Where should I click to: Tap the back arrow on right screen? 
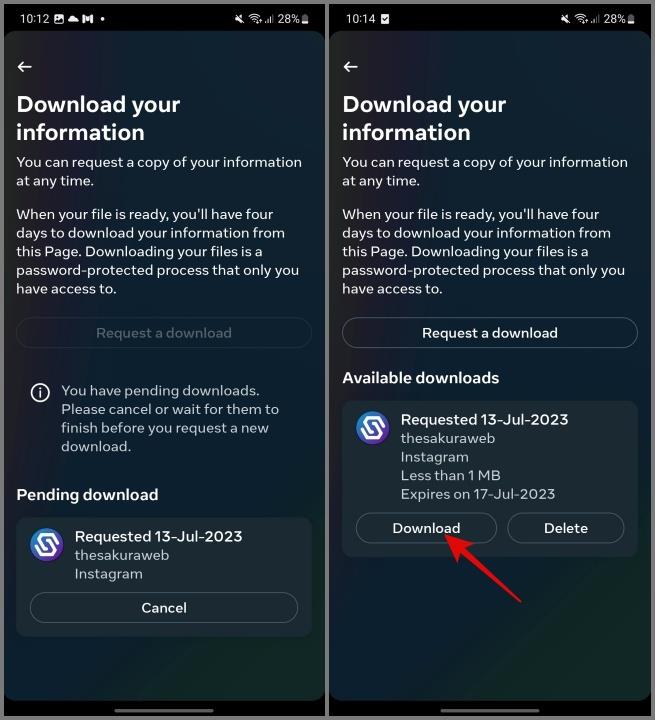[x=350, y=67]
